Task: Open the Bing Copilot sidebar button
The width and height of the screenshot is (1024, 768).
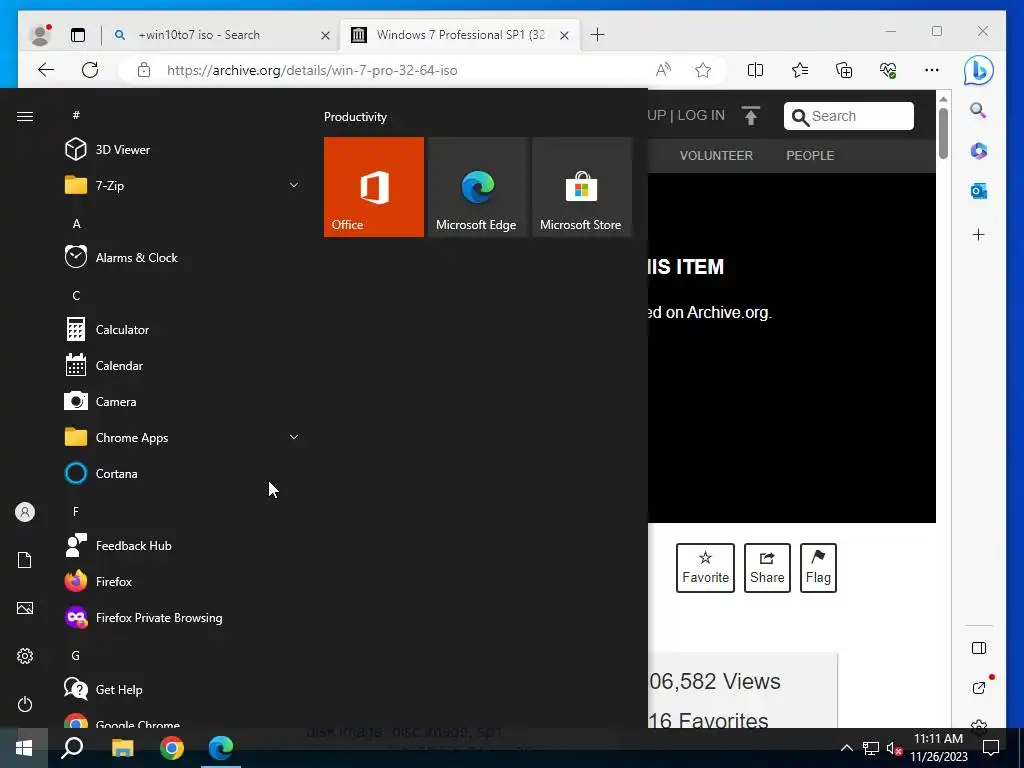Action: (x=978, y=71)
